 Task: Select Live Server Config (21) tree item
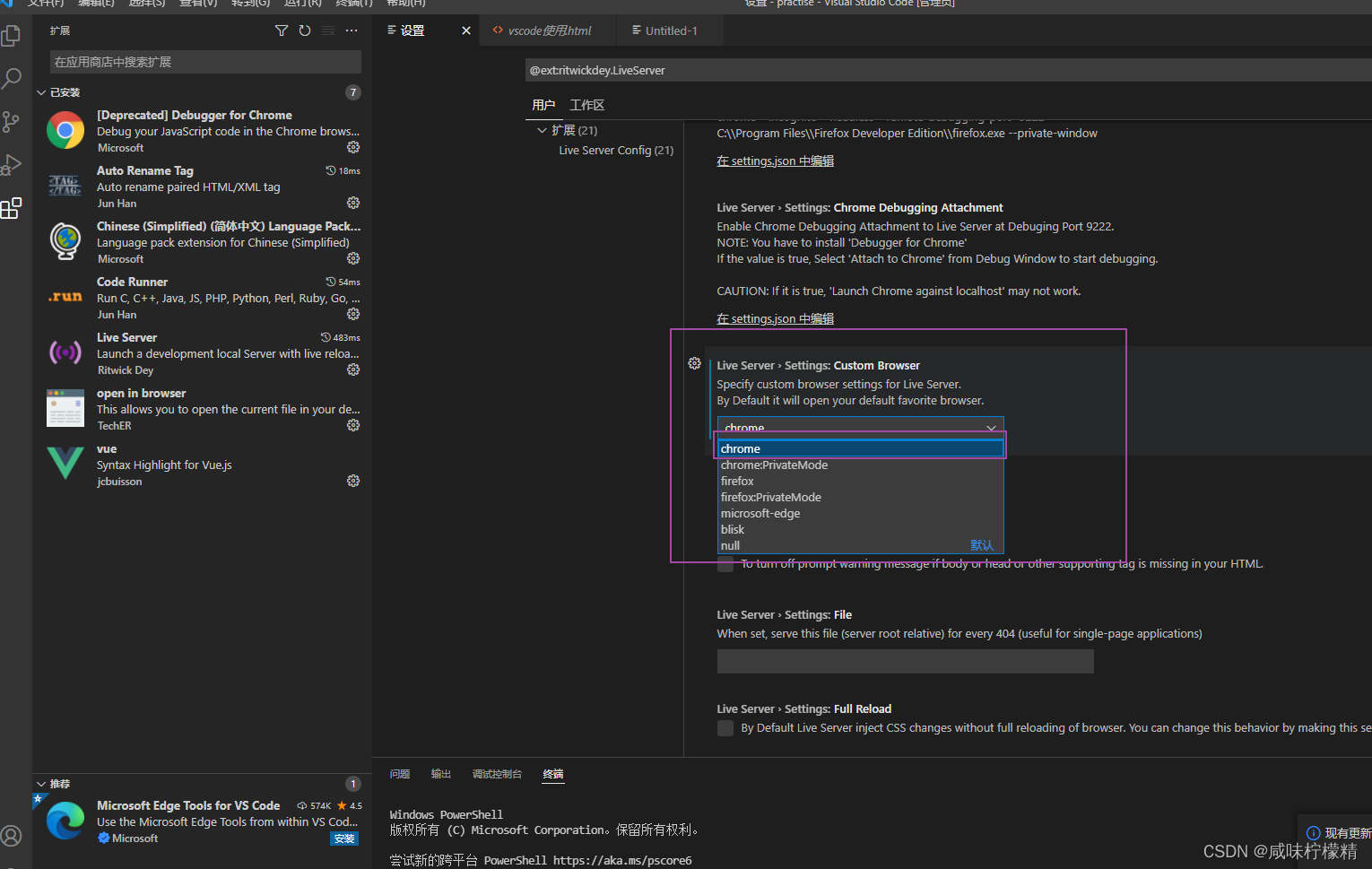pos(616,150)
